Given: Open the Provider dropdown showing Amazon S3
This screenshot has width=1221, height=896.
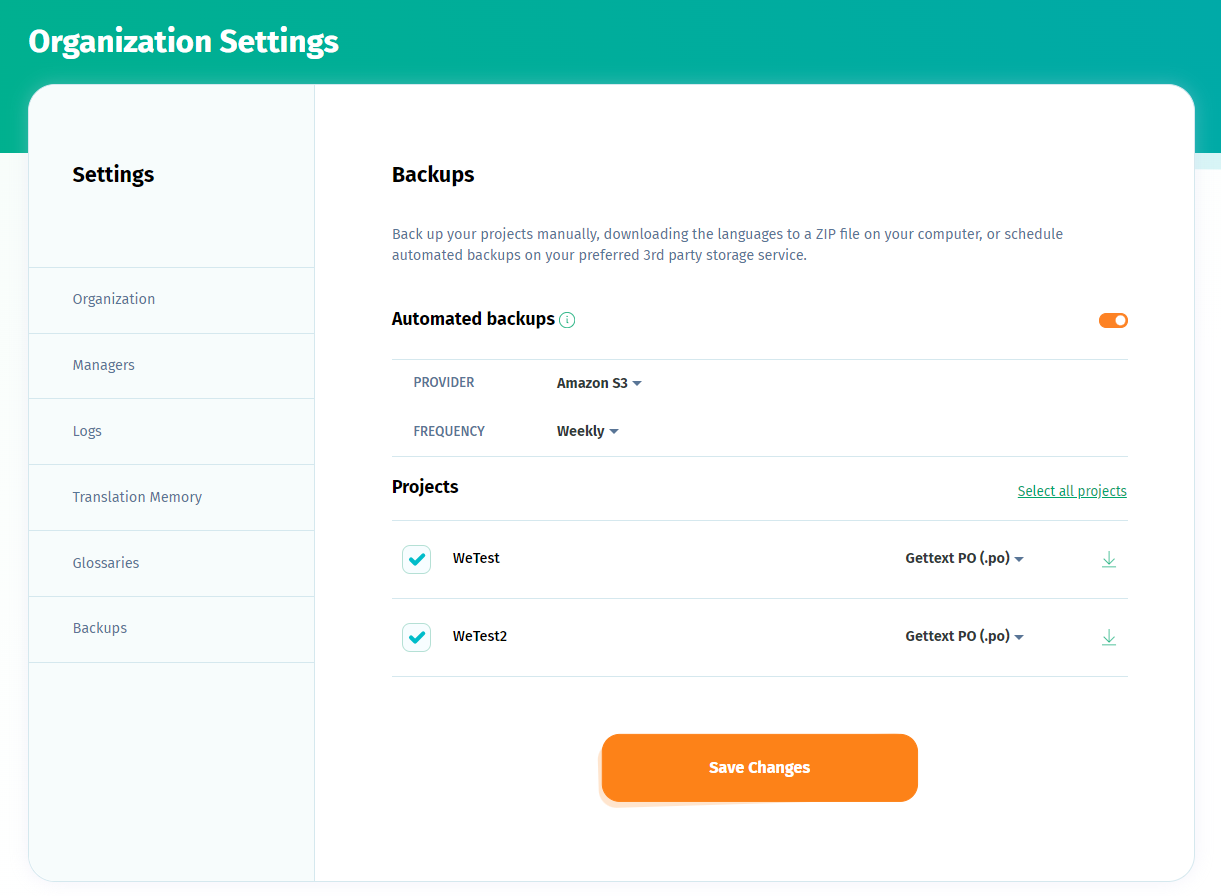Looking at the screenshot, I should 597,383.
